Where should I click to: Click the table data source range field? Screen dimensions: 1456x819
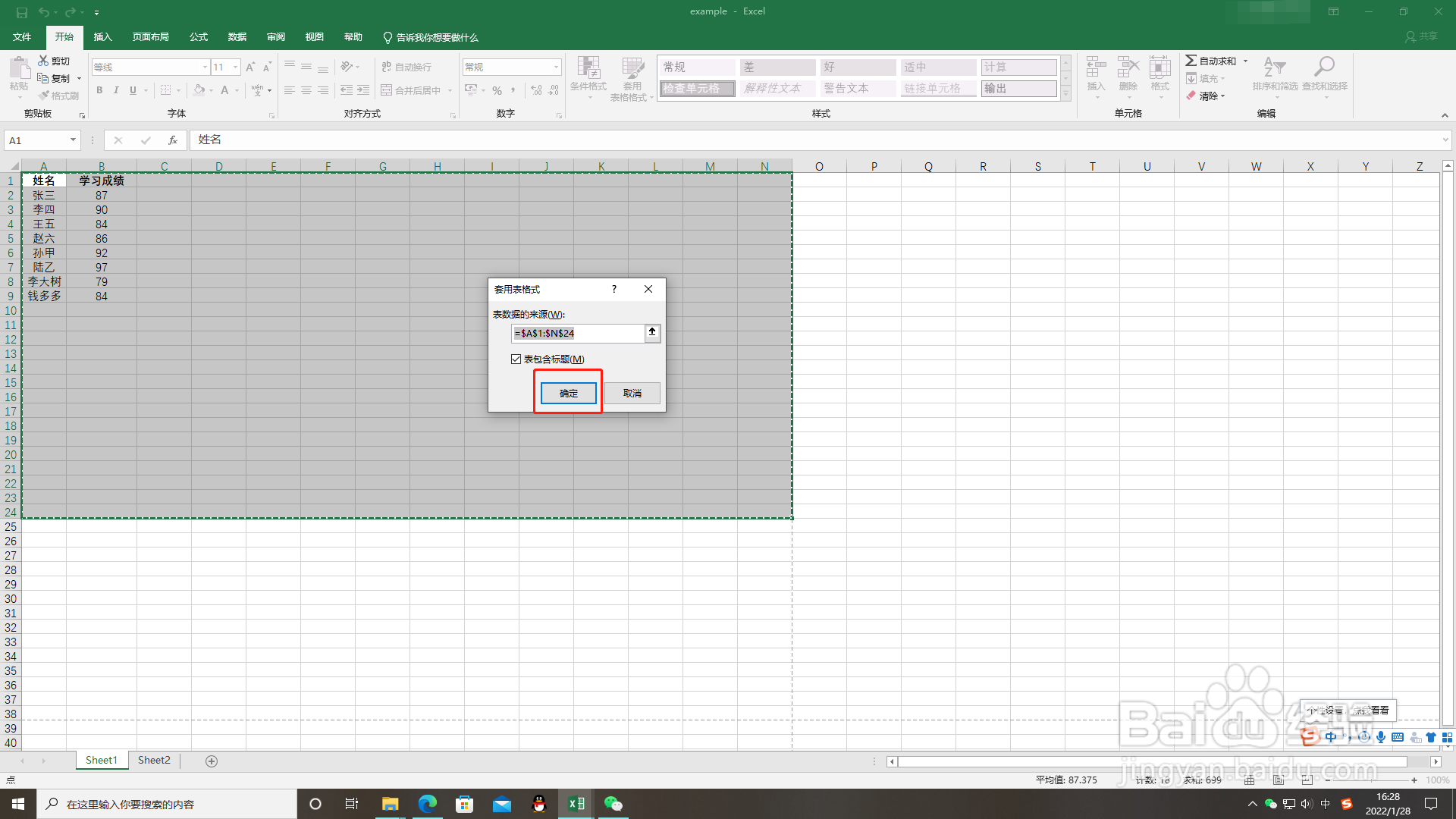pyautogui.click(x=577, y=334)
